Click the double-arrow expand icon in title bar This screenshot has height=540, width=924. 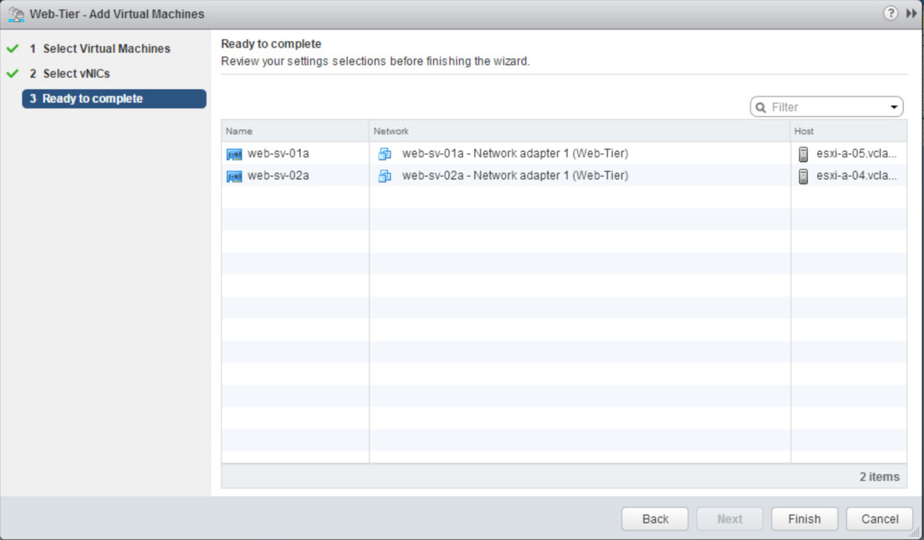tap(911, 14)
